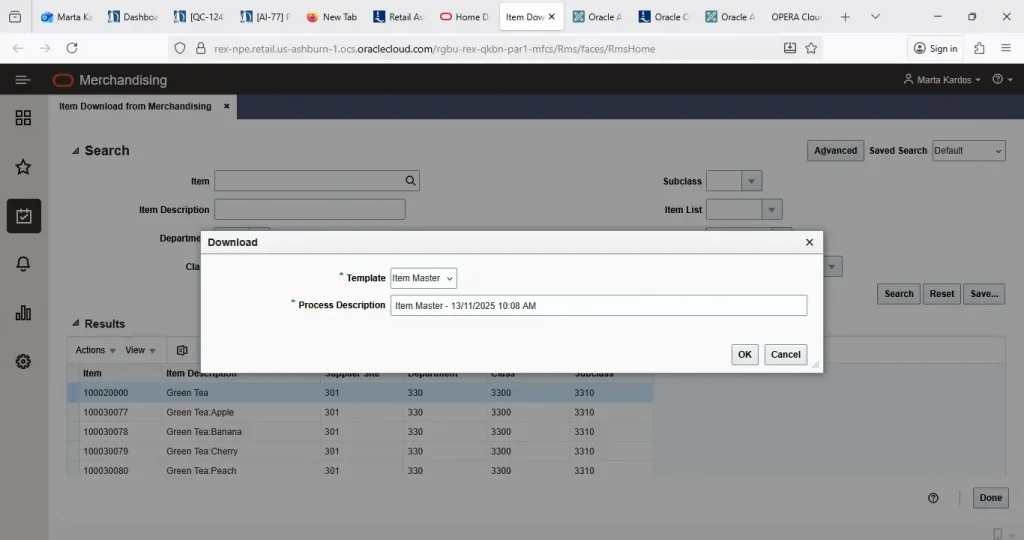
Task: Click the application grid icon in sidebar
Action: click(x=24, y=118)
